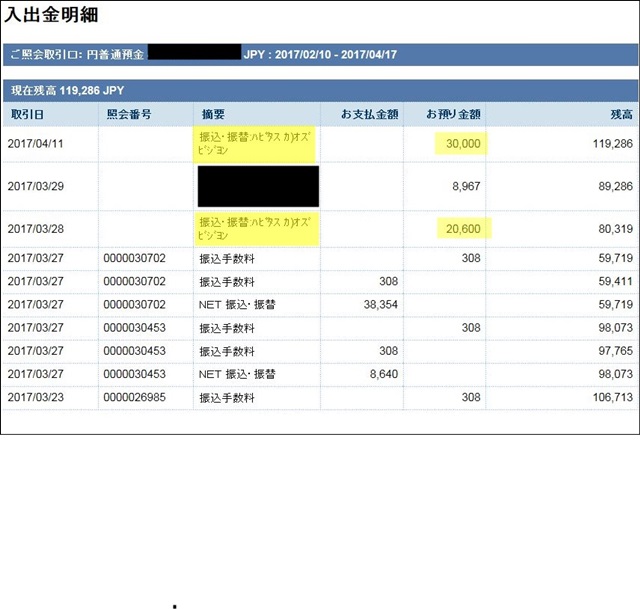Image resolution: width=640 pixels, height=609 pixels.
Task: Click the highlighted 30,000 deposit amount
Action: 463,144
